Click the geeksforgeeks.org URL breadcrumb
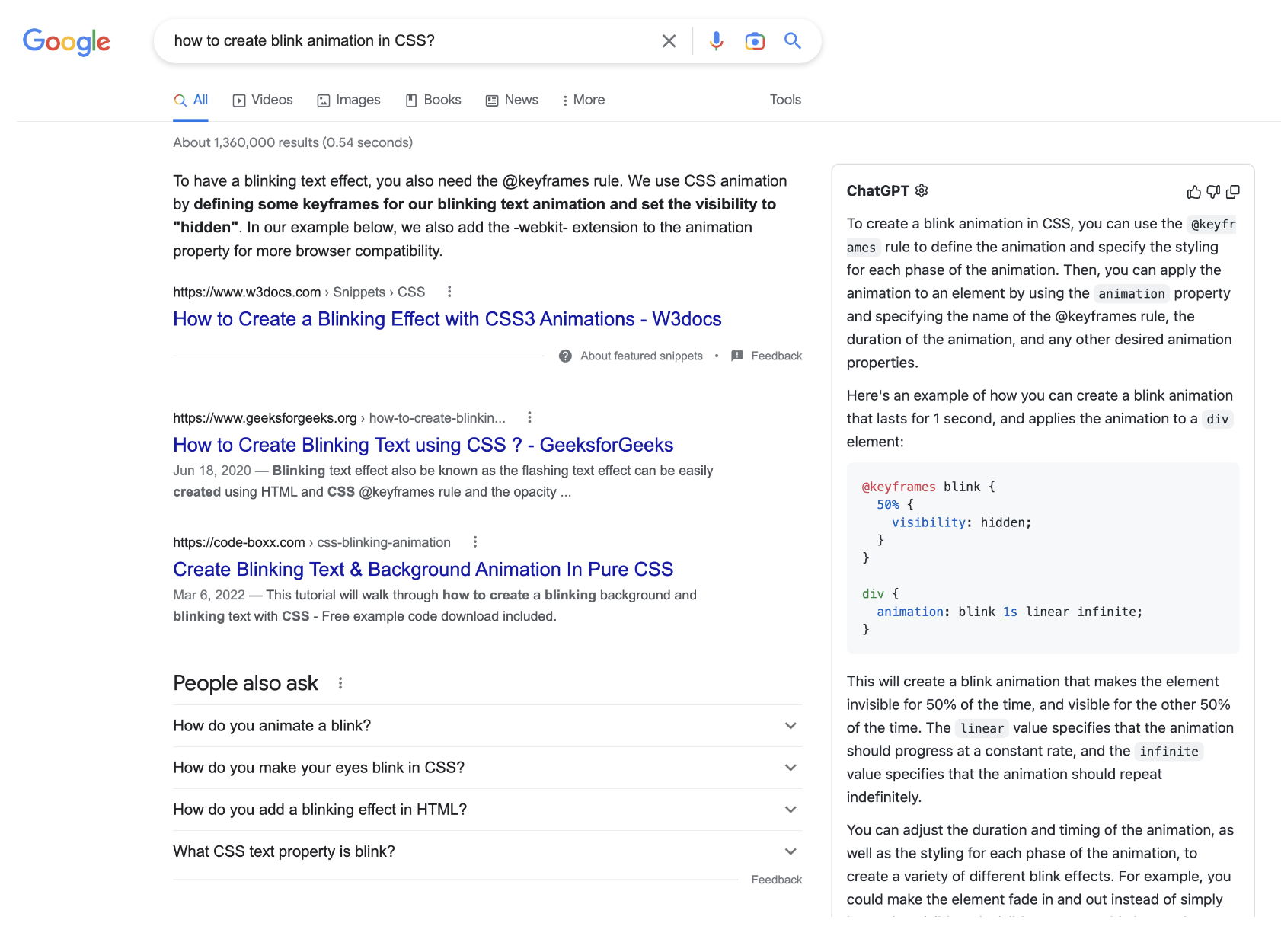 (339, 417)
